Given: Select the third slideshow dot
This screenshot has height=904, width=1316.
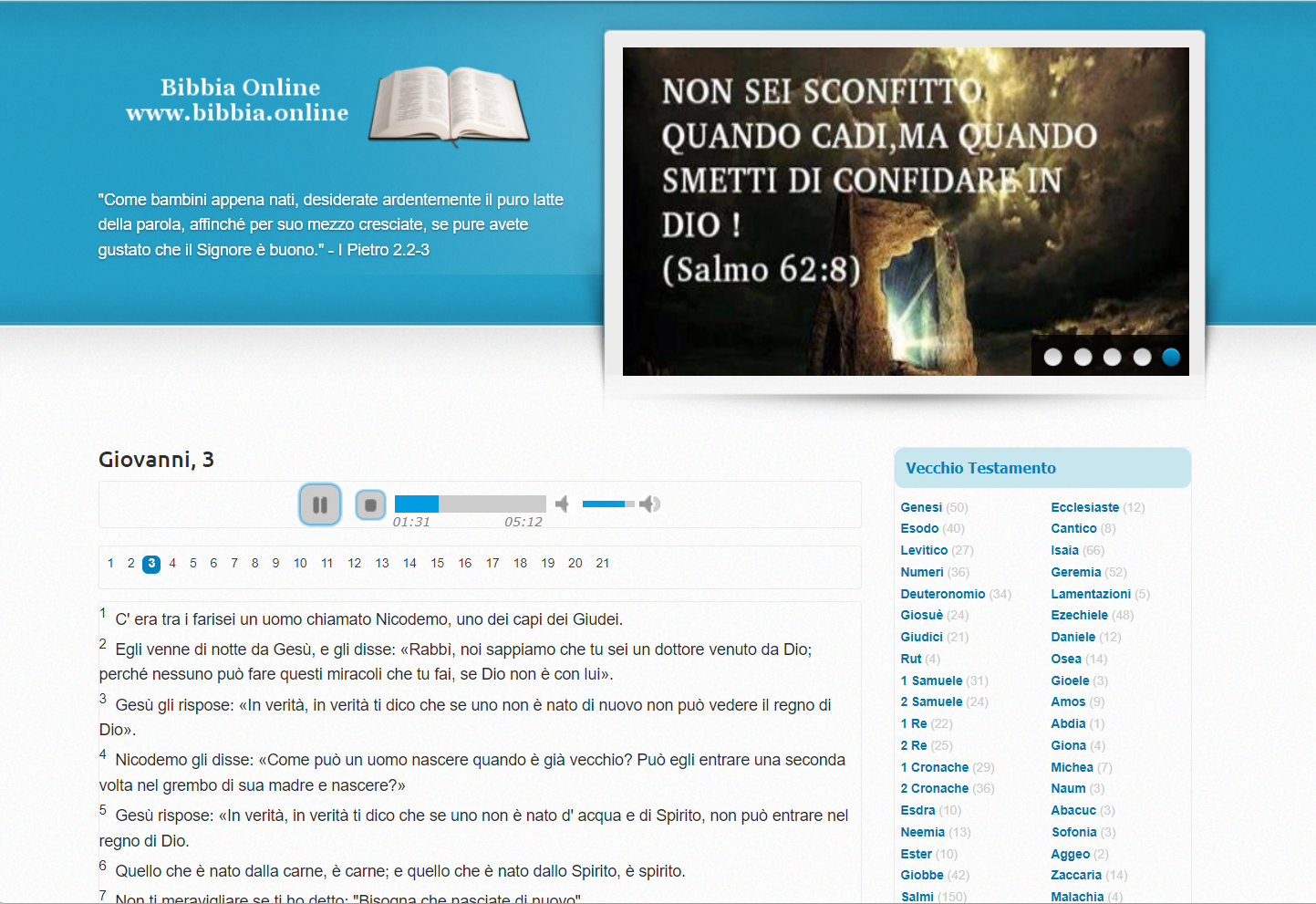Looking at the screenshot, I should click(x=1112, y=357).
